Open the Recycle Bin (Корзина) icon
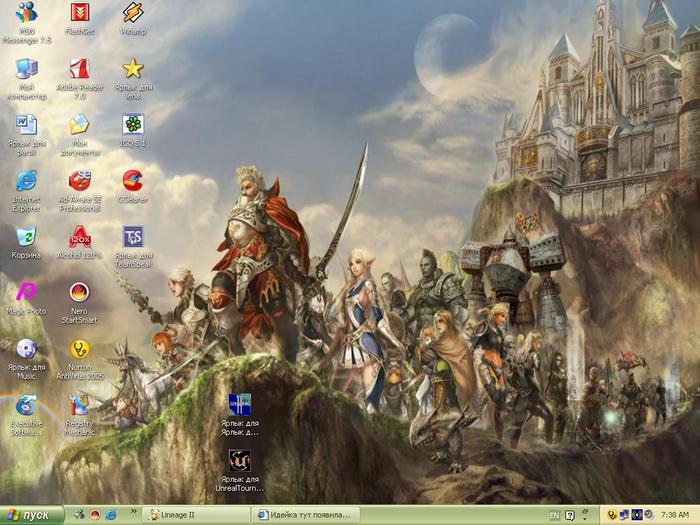 (26, 237)
